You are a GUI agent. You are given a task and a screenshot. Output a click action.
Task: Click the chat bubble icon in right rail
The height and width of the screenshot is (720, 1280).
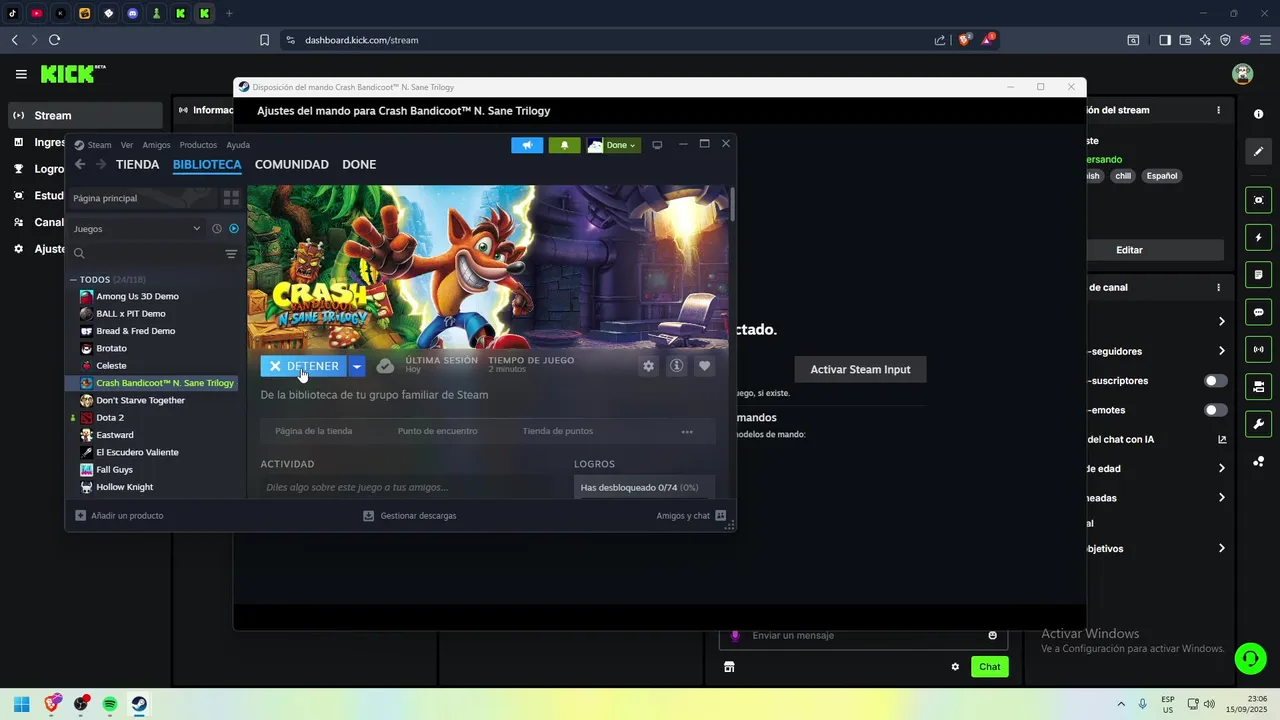click(1258, 312)
